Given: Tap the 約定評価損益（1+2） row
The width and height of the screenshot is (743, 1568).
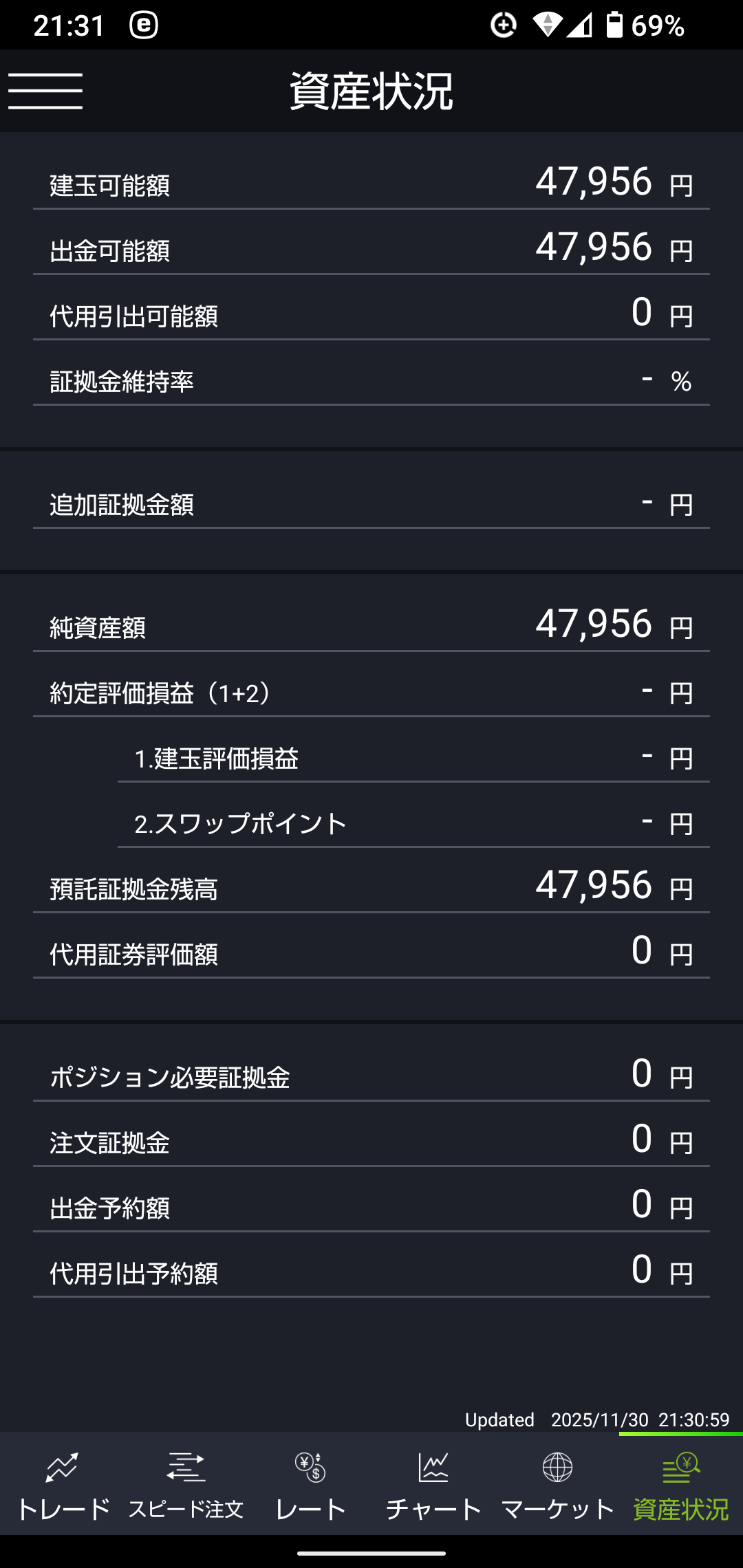Looking at the screenshot, I should click(x=371, y=692).
